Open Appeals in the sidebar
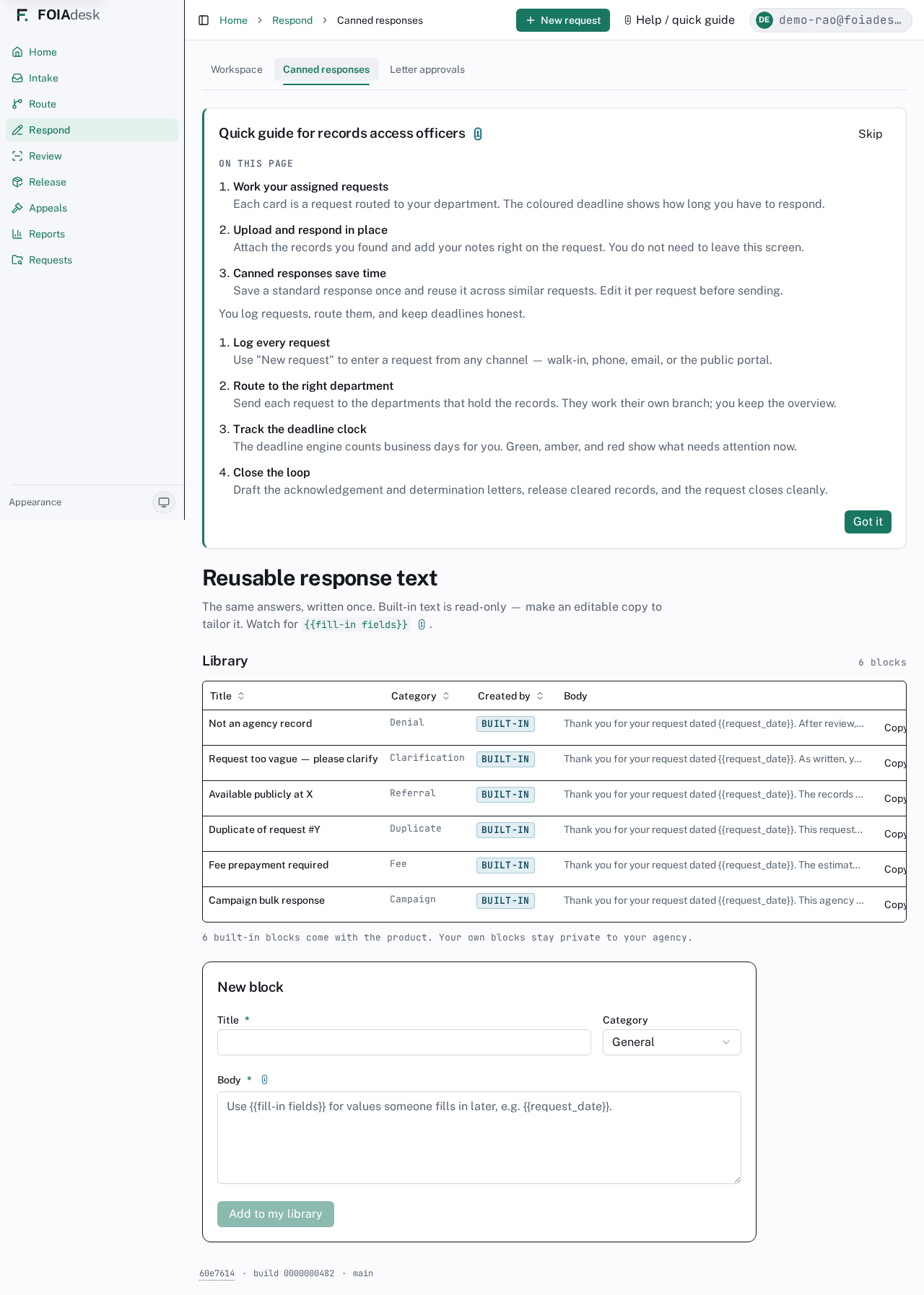The height and width of the screenshot is (1295, 924). point(92,208)
